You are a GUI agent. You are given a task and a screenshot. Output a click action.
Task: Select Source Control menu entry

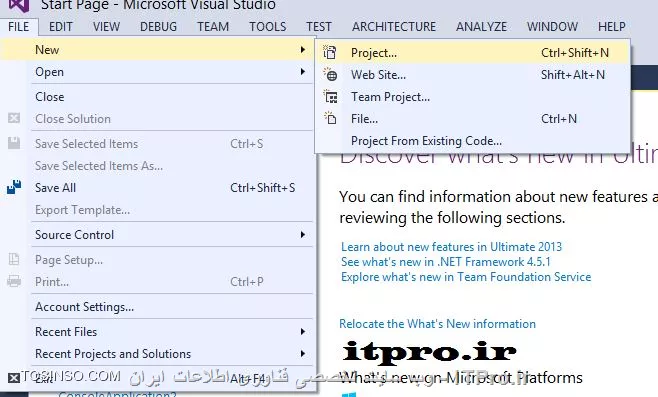click(x=157, y=235)
